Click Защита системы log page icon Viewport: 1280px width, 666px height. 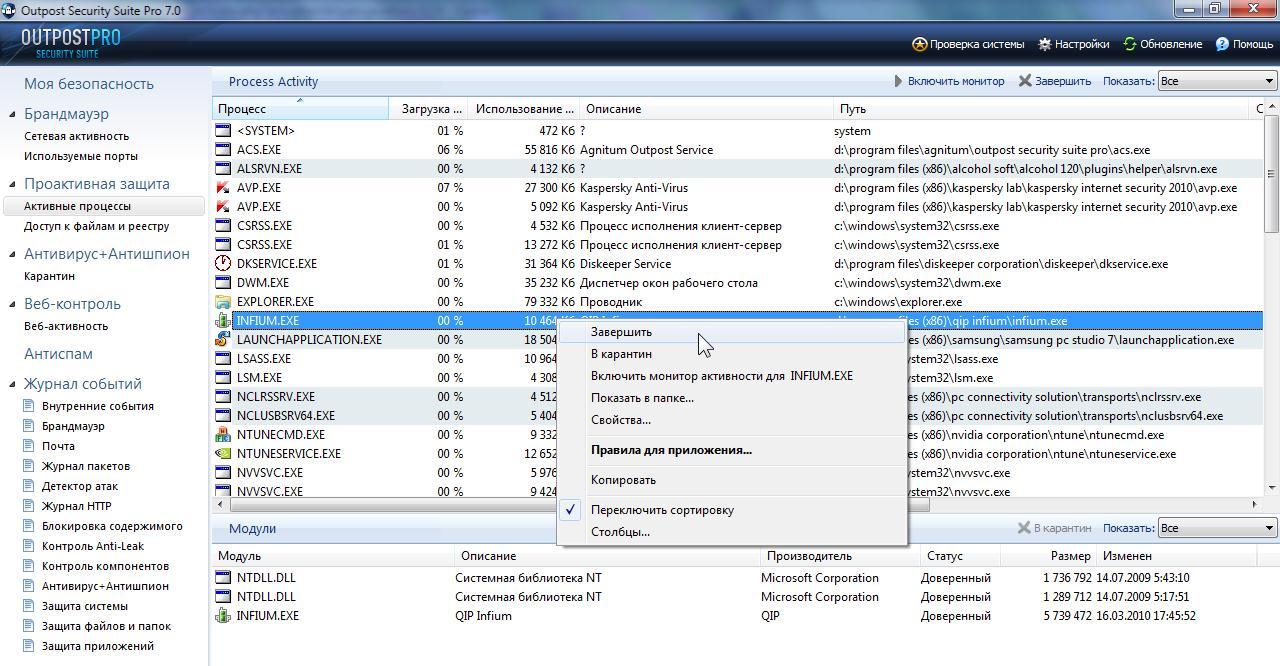(x=30, y=606)
